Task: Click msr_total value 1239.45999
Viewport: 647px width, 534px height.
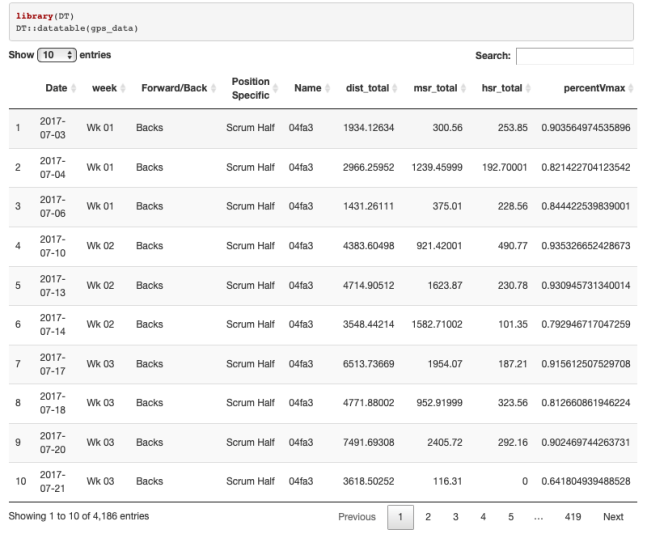Action: (437, 168)
